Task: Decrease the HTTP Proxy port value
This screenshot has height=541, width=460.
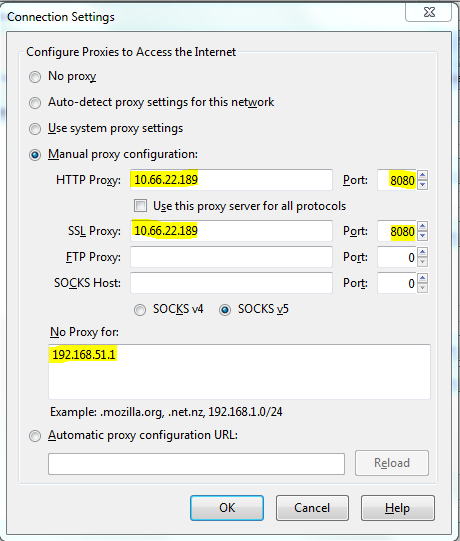Action: (x=423, y=185)
